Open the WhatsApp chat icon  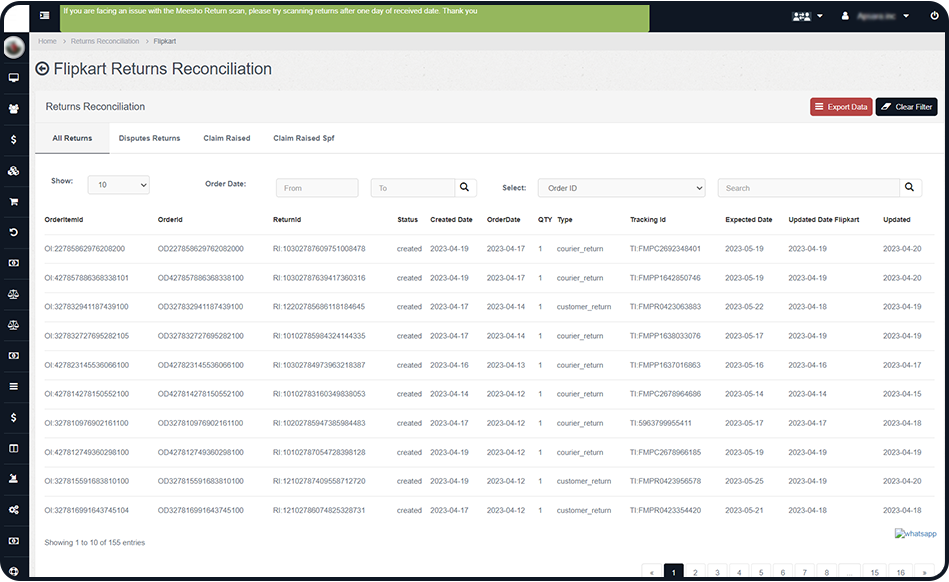click(x=916, y=534)
